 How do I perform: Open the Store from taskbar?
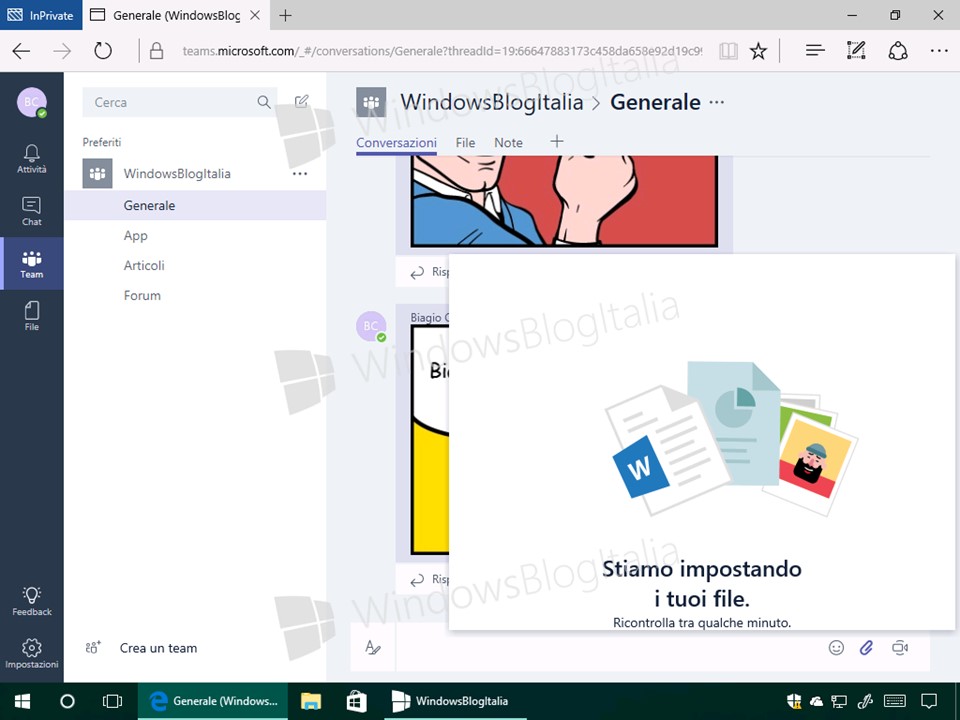(x=356, y=701)
